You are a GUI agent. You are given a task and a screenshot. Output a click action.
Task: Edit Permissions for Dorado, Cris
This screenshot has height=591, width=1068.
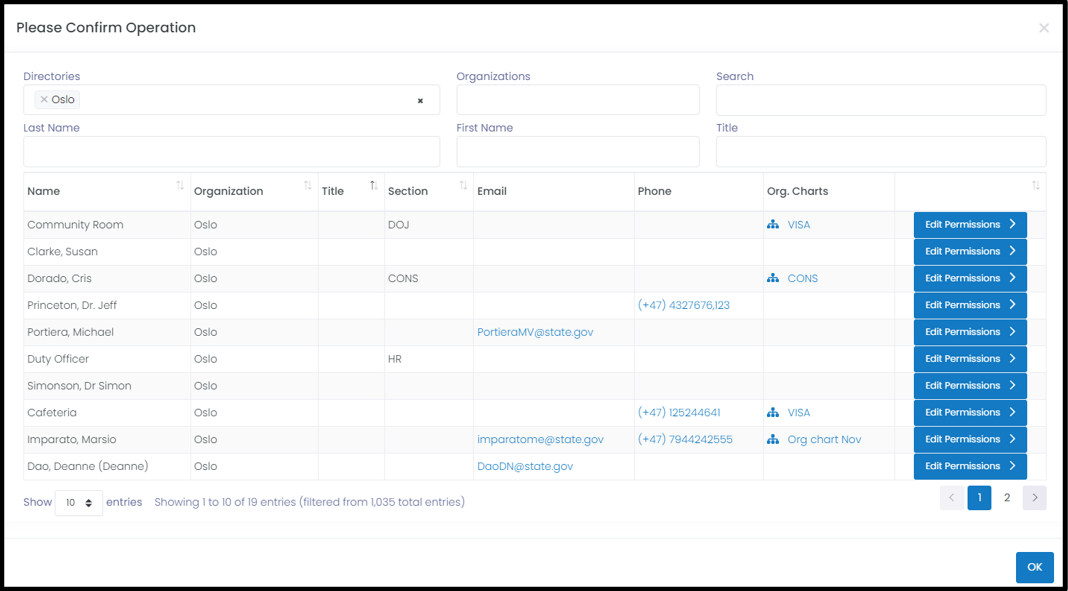click(x=970, y=278)
